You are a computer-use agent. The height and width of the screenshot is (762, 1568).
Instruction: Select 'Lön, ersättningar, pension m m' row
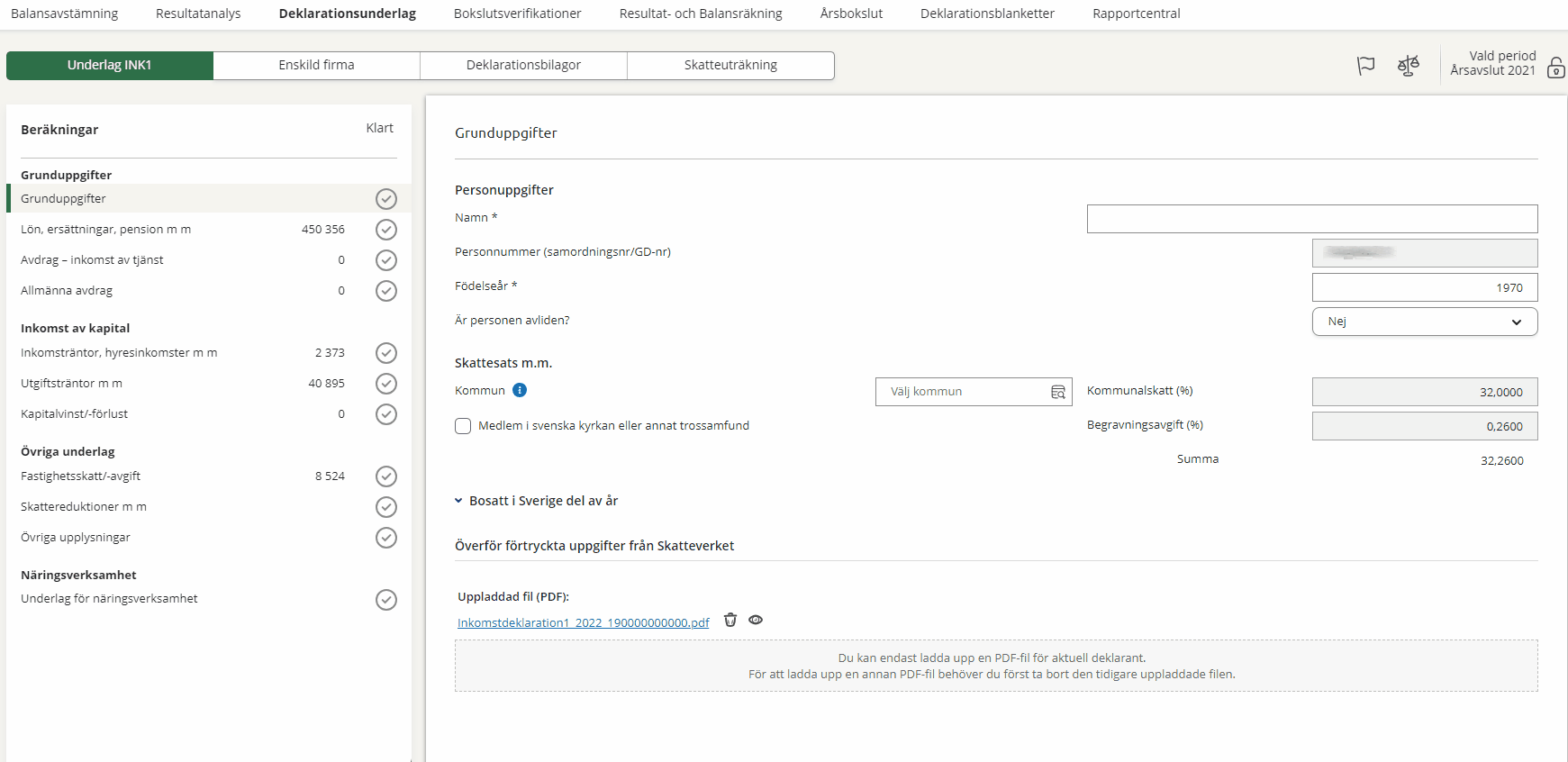pyautogui.click(x=106, y=230)
